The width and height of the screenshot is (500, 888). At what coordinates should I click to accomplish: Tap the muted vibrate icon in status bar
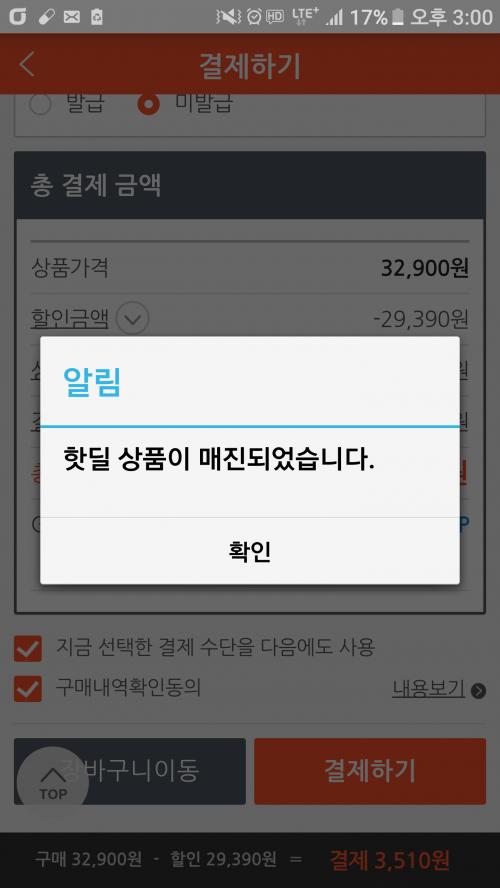229,18
